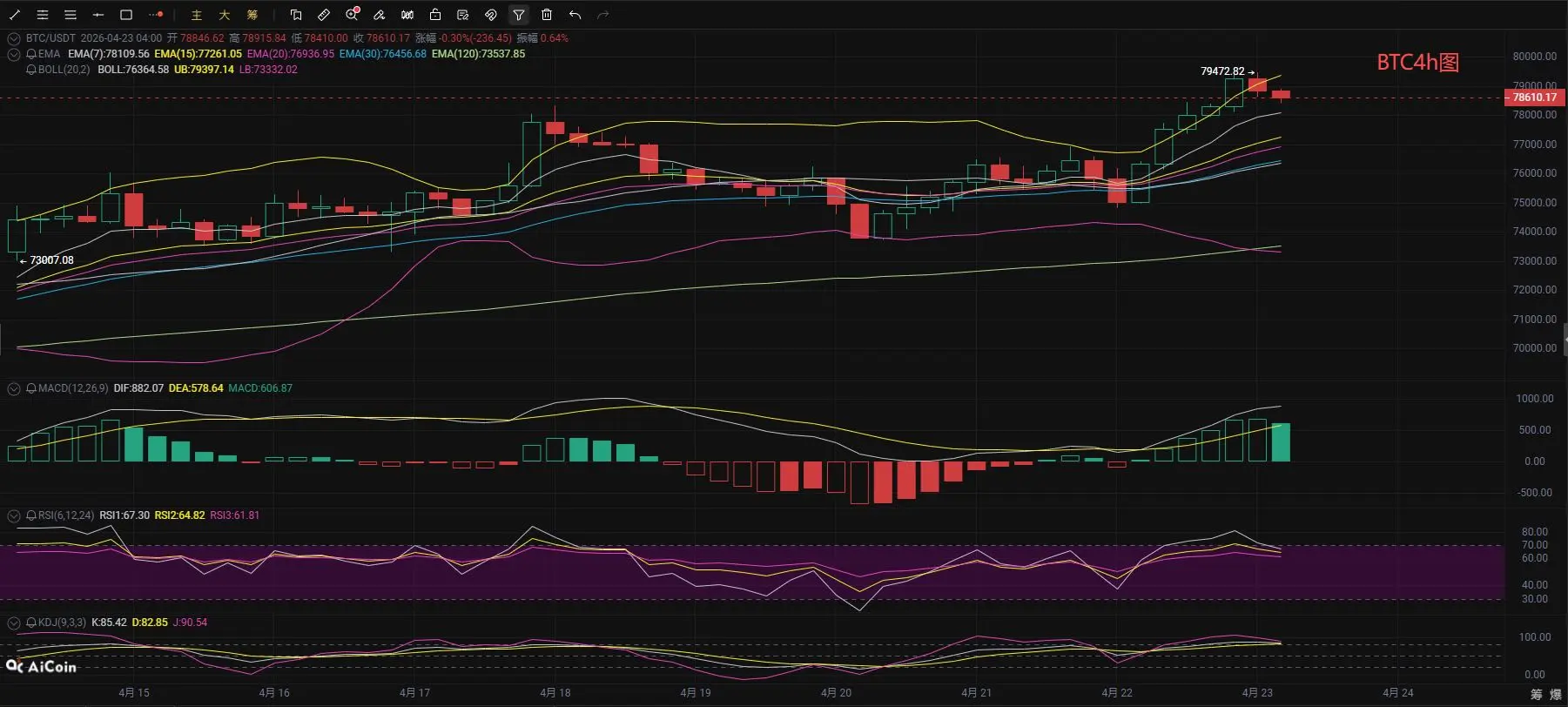
Task: Select the ruler measurement tool
Action: [324, 15]
